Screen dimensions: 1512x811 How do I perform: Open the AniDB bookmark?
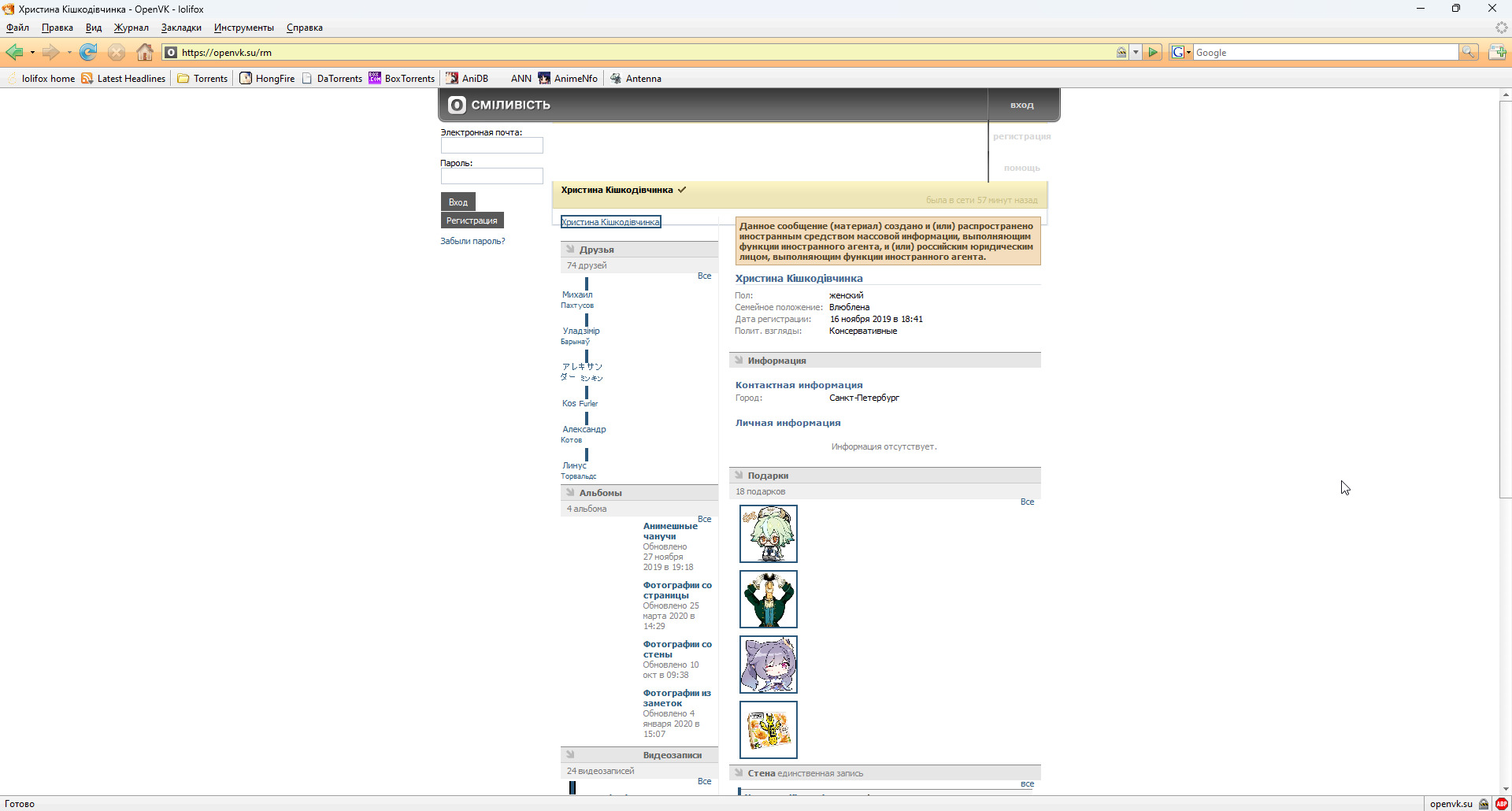[467, 79]
